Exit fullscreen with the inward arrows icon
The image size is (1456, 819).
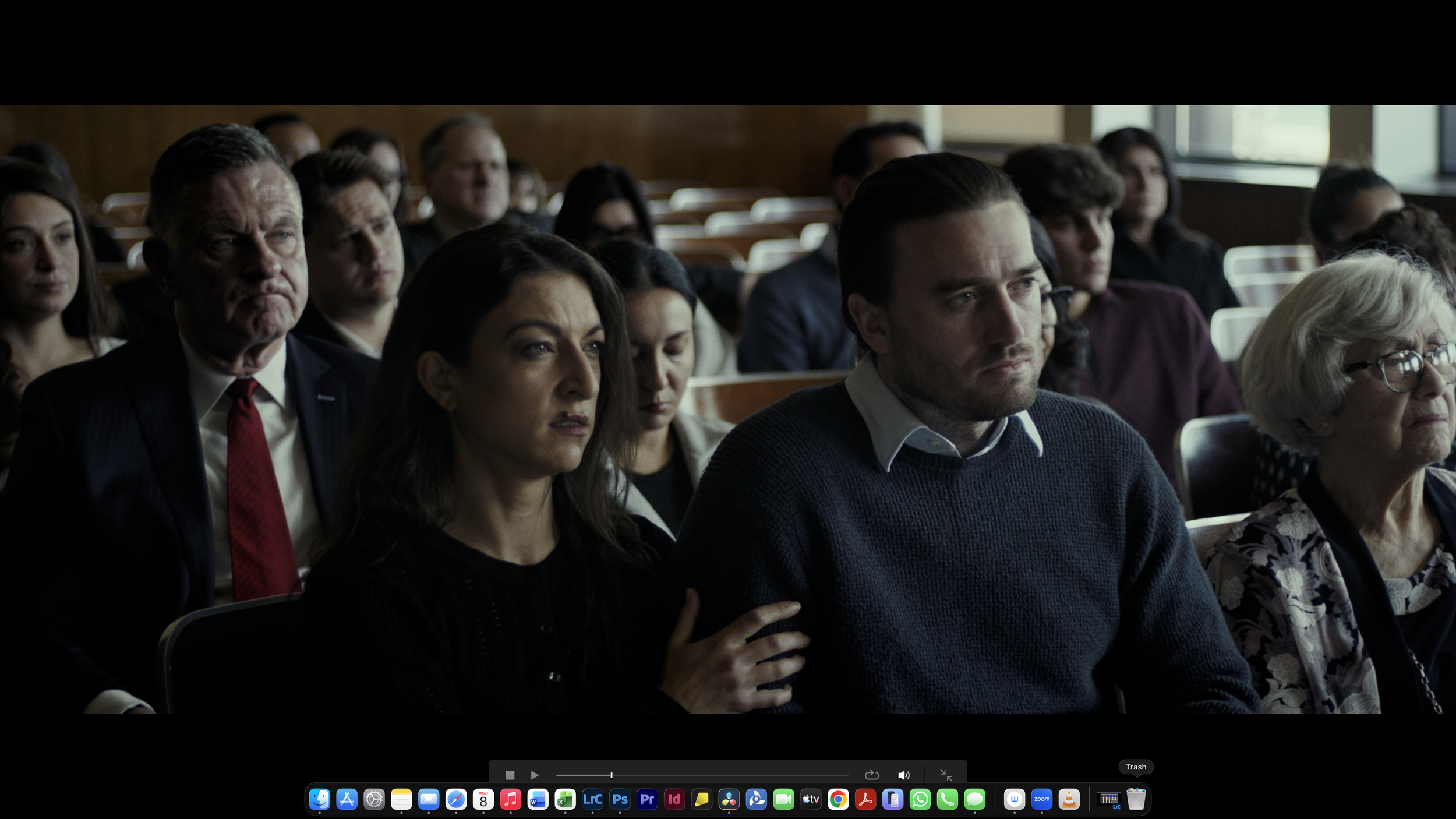(x=946, y=775)
